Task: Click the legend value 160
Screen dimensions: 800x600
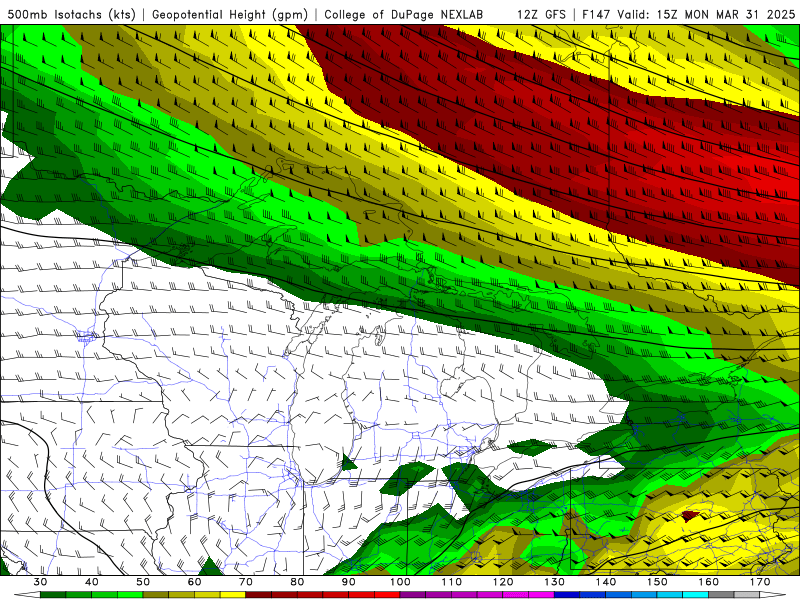Action: coord(709,582)
